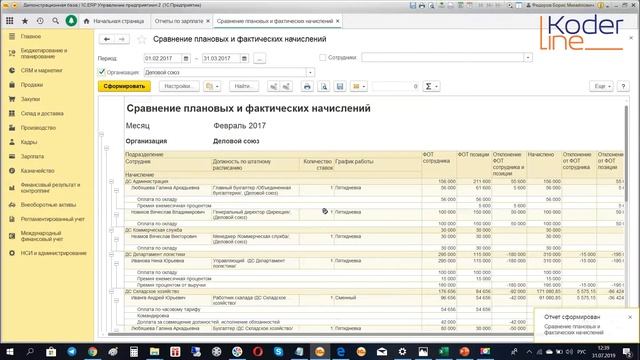640x360 pixels.
Task: Go back with left arrow button
Action: tap(107, 39)
